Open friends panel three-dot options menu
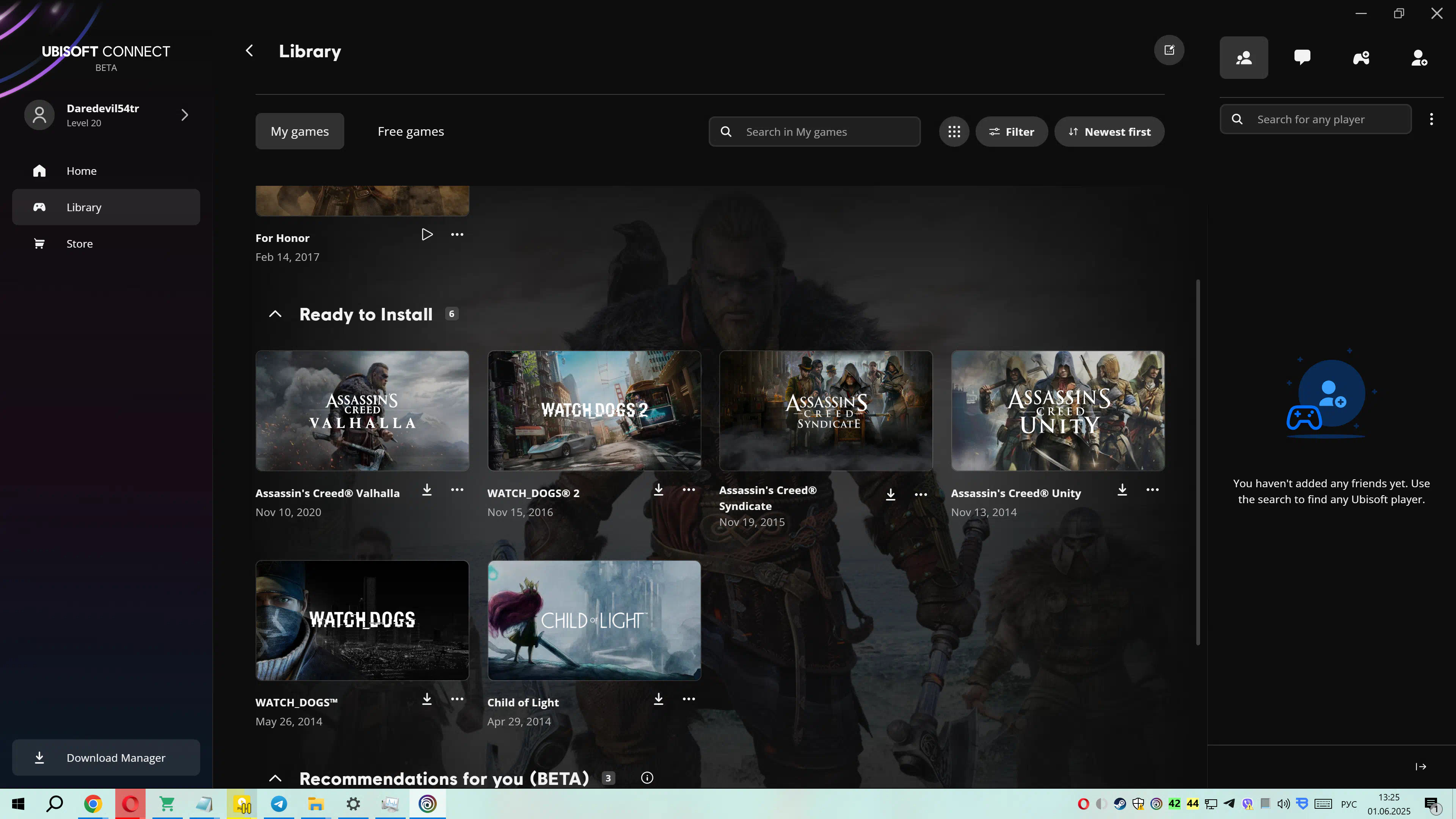Screen dimensions: 1456x819 1432,119
